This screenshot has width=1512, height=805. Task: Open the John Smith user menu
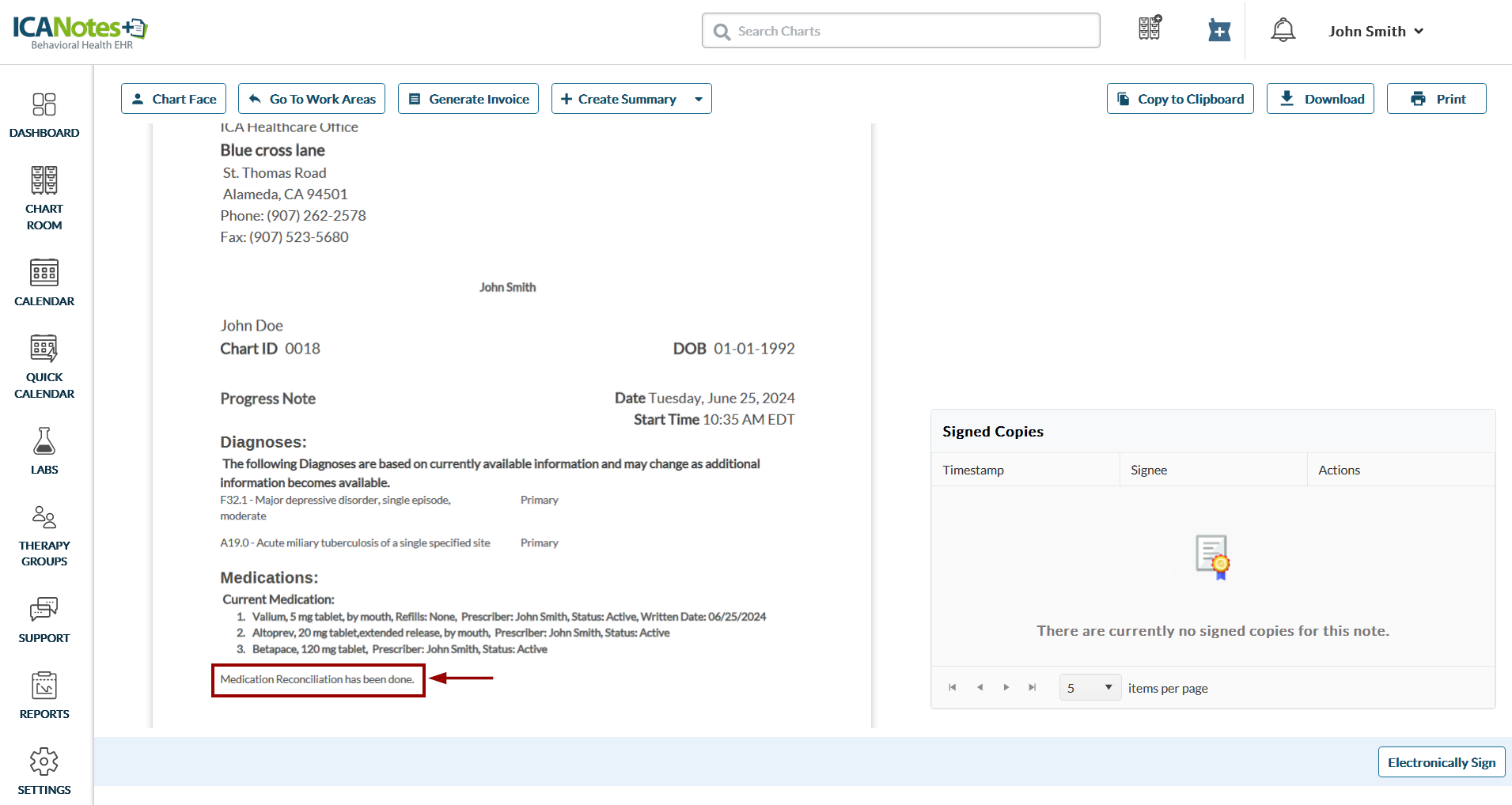coord(1375,32)
